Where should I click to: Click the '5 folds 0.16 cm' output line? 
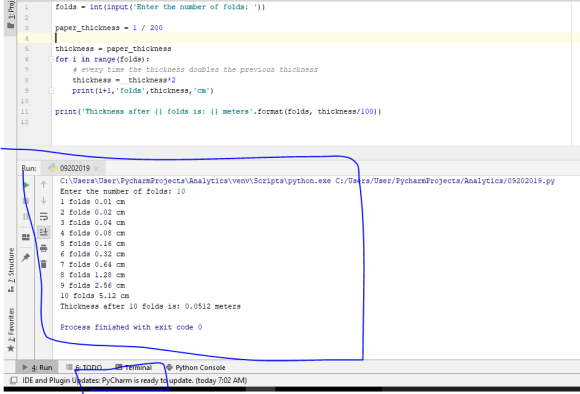coord(92,244)
